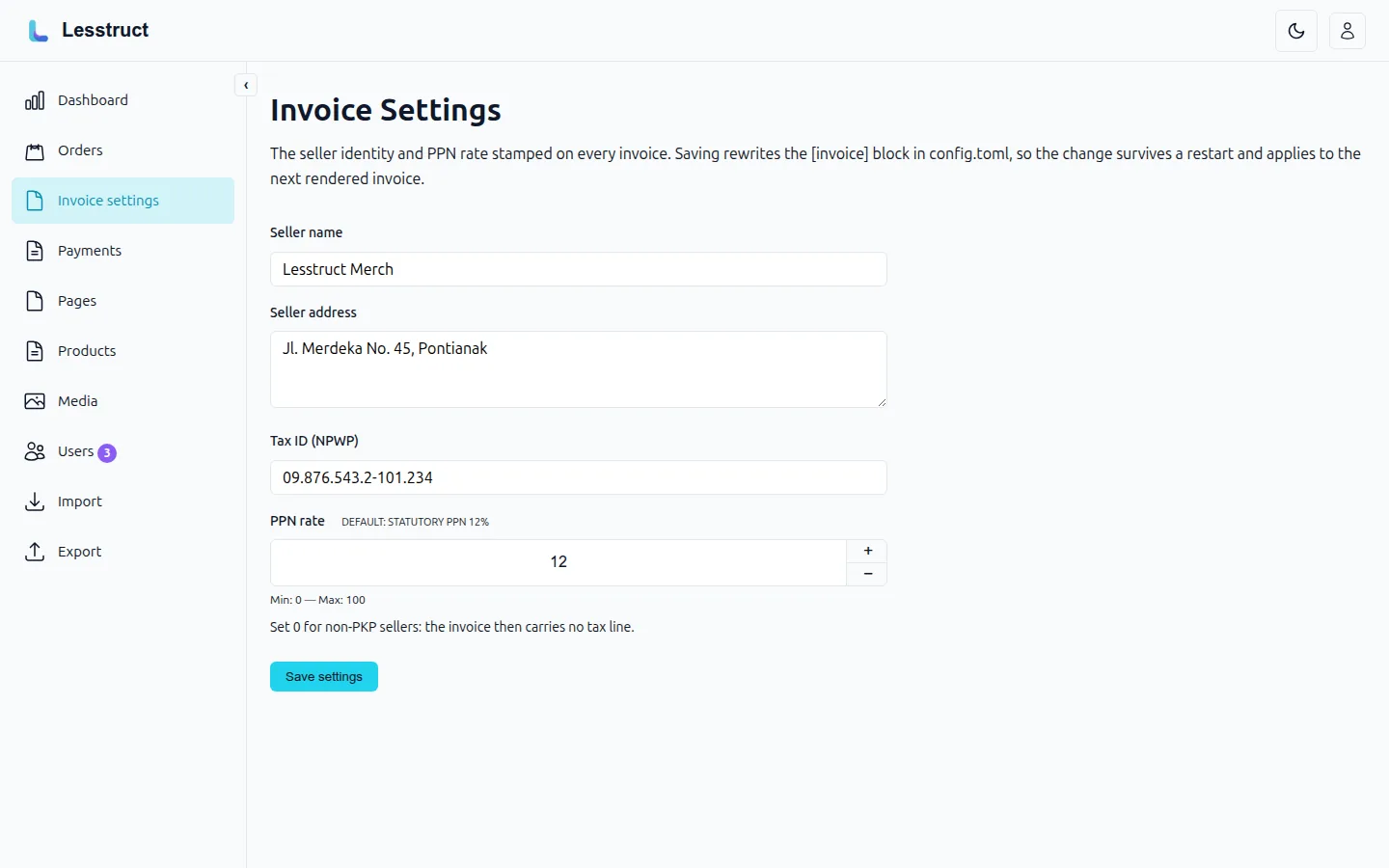This screenshot has width=1389, height=868.
Task: Open Users list
Action: [x=123, y=451]
